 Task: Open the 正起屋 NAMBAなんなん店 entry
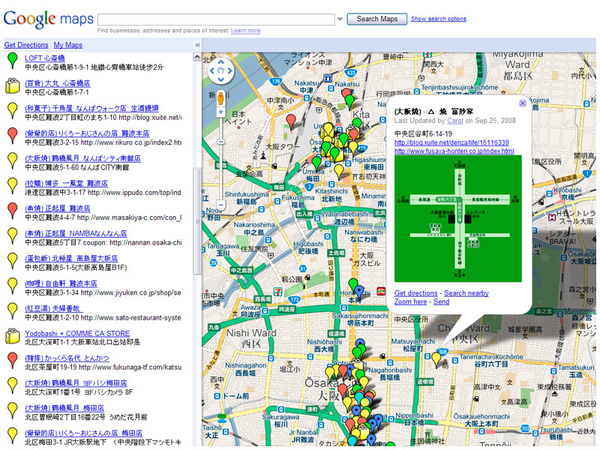pyautogui.click(x=76, y=233)
